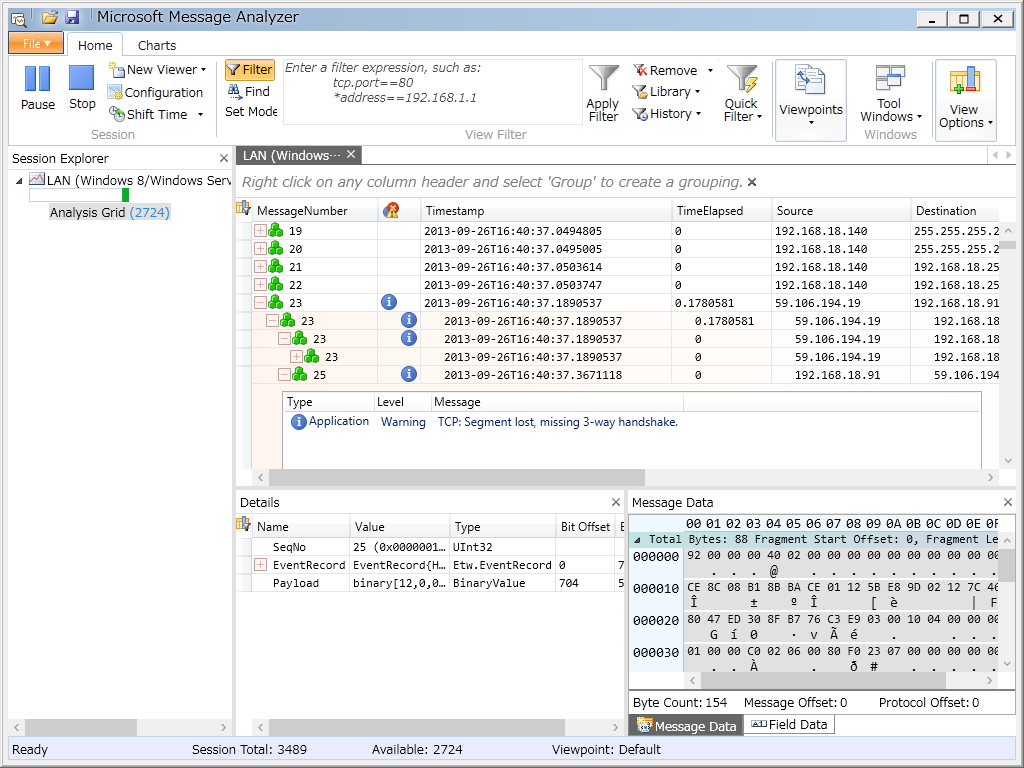
Task: Collapse message 25 row
Action: pos(284,374)
